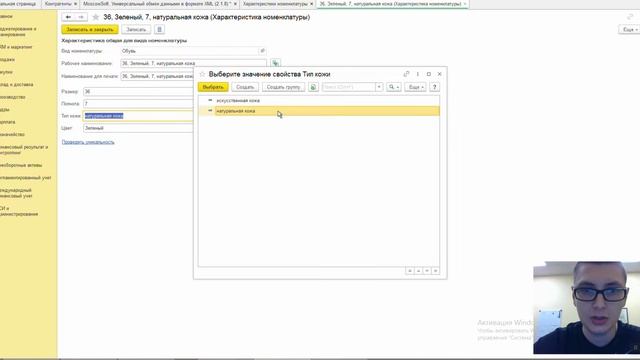This screenshot has height=360, width=640.
Task: Go forward with the right arrow button
Action: click(x=81, y=17)
